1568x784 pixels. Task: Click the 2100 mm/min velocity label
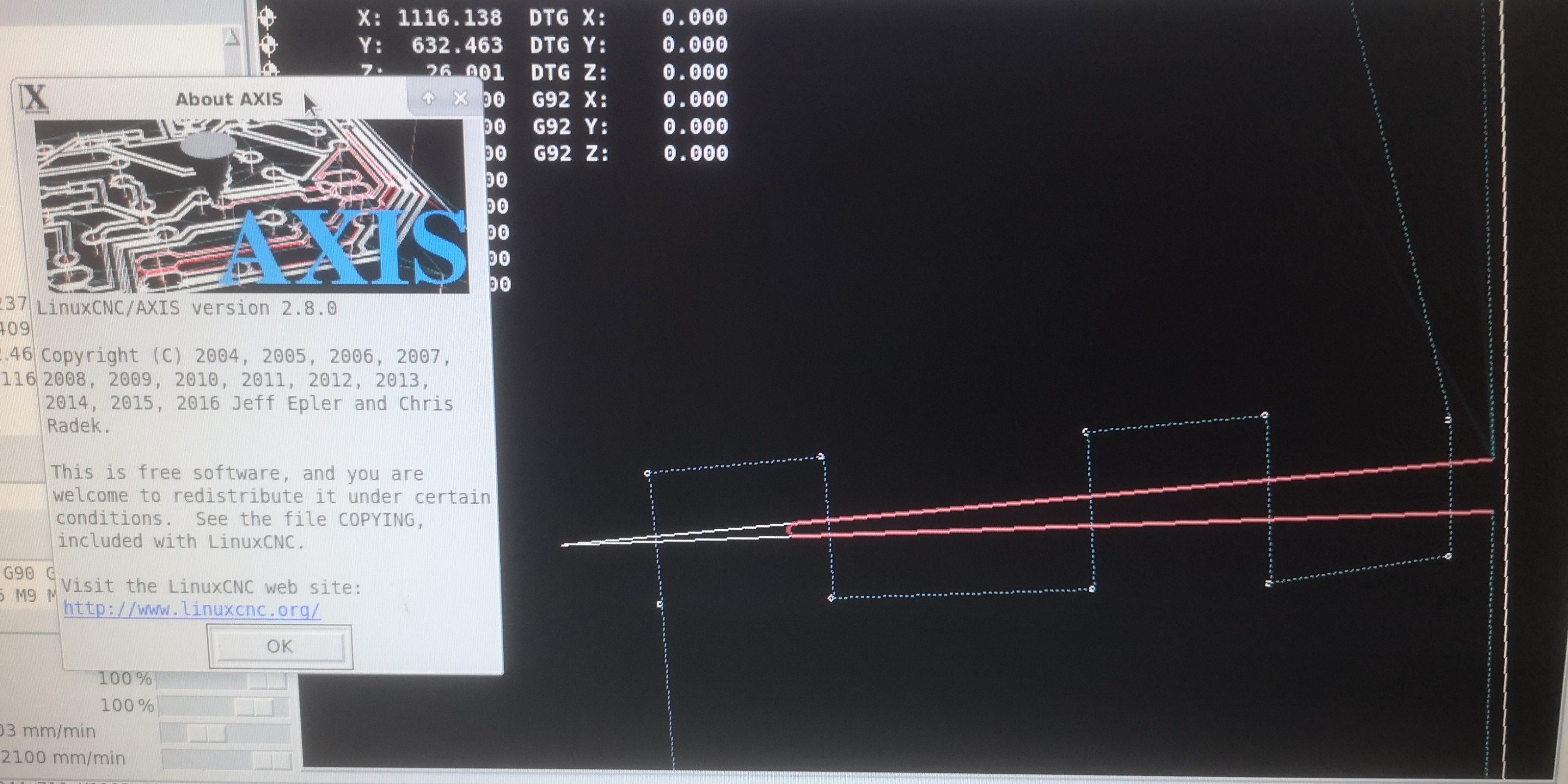pos(63,759)
